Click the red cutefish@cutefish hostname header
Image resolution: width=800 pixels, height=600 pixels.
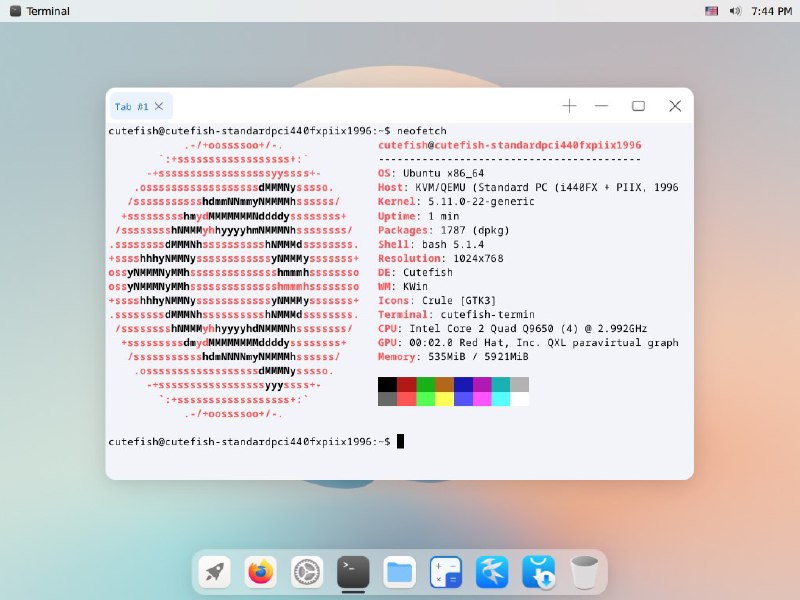point(509,145)
